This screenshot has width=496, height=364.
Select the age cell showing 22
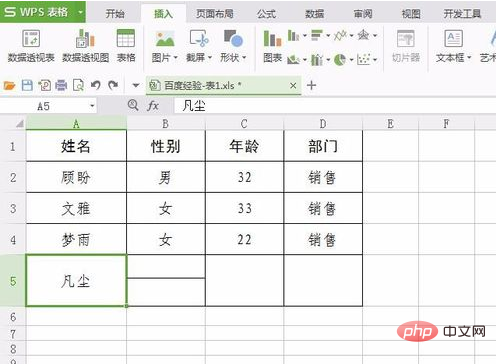244,239
